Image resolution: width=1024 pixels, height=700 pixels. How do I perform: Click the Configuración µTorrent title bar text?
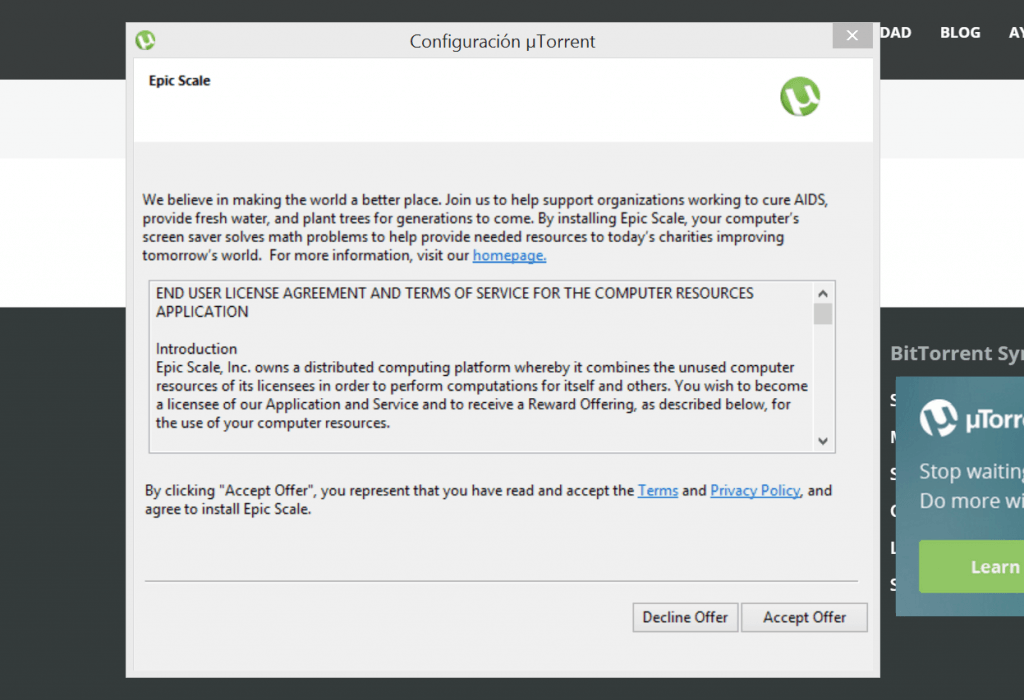(502, 42)
